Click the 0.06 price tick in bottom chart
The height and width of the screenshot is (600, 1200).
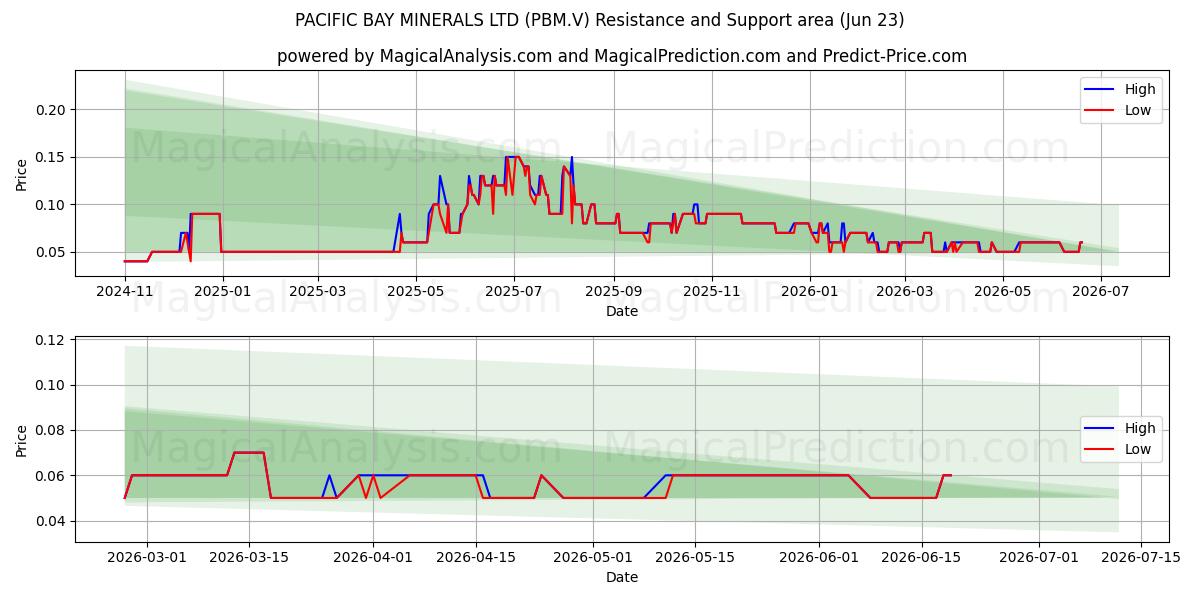50,477
